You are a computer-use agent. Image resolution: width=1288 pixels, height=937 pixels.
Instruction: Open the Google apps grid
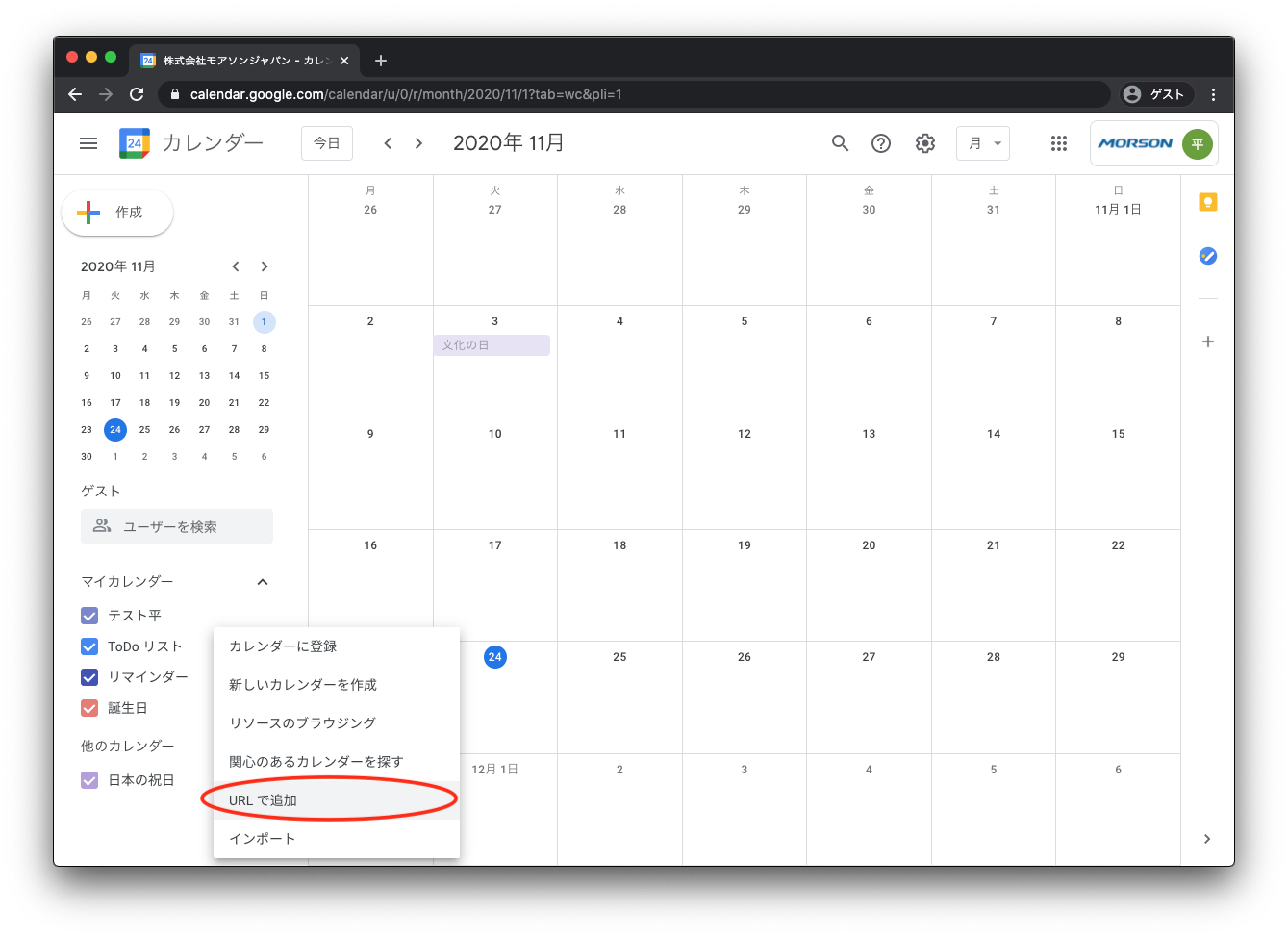tap(1059, 142)
